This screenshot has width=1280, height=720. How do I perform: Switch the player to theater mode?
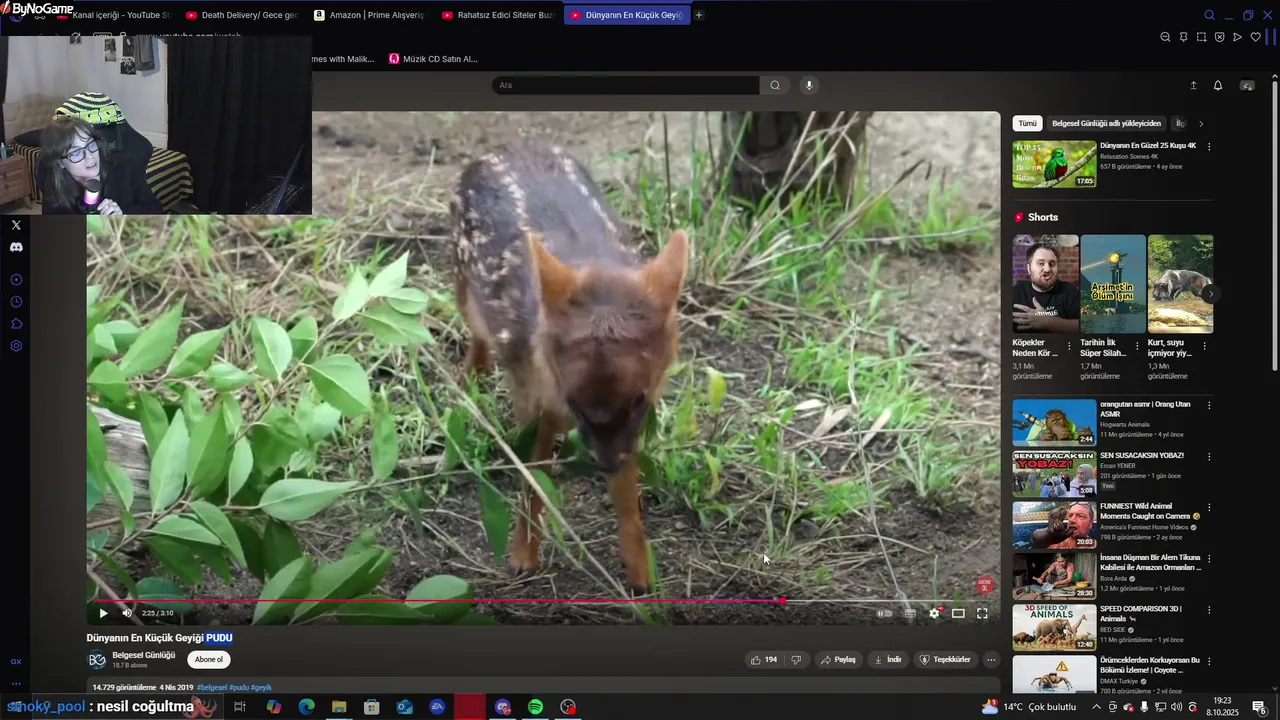coord(958,613)
